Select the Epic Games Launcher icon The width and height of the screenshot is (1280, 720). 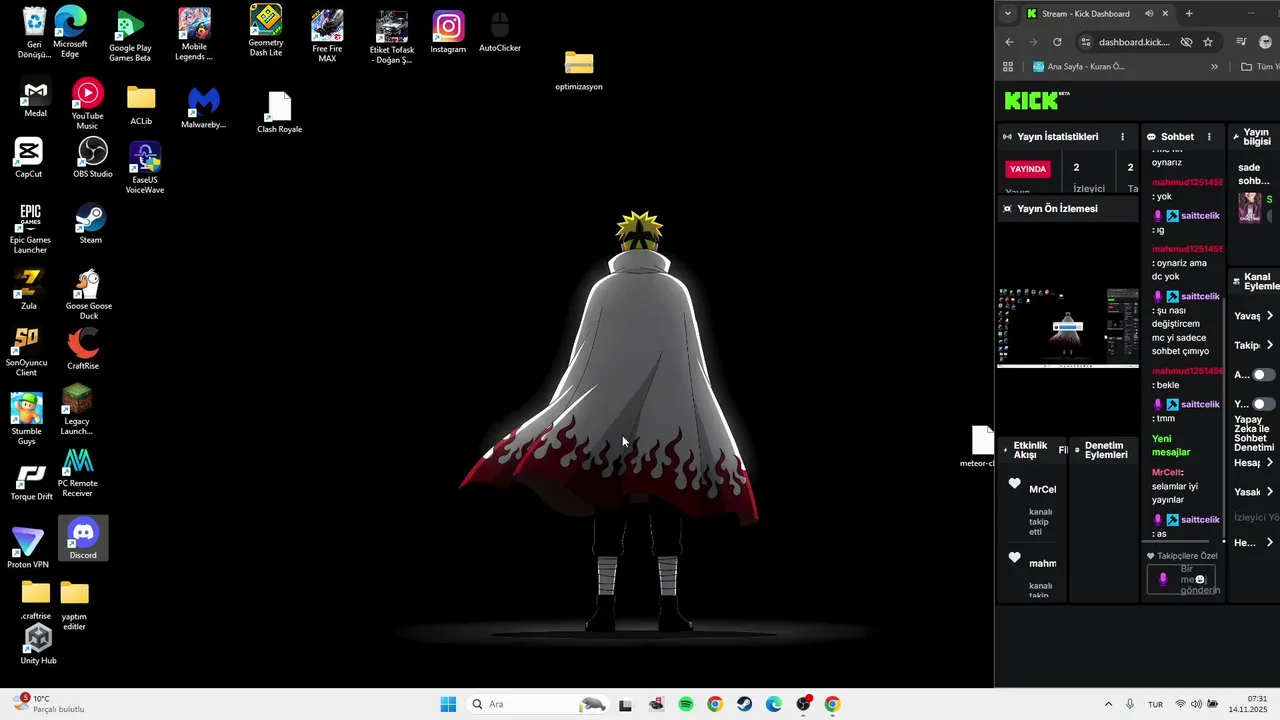pyautogui.click(x=30, y=229)
